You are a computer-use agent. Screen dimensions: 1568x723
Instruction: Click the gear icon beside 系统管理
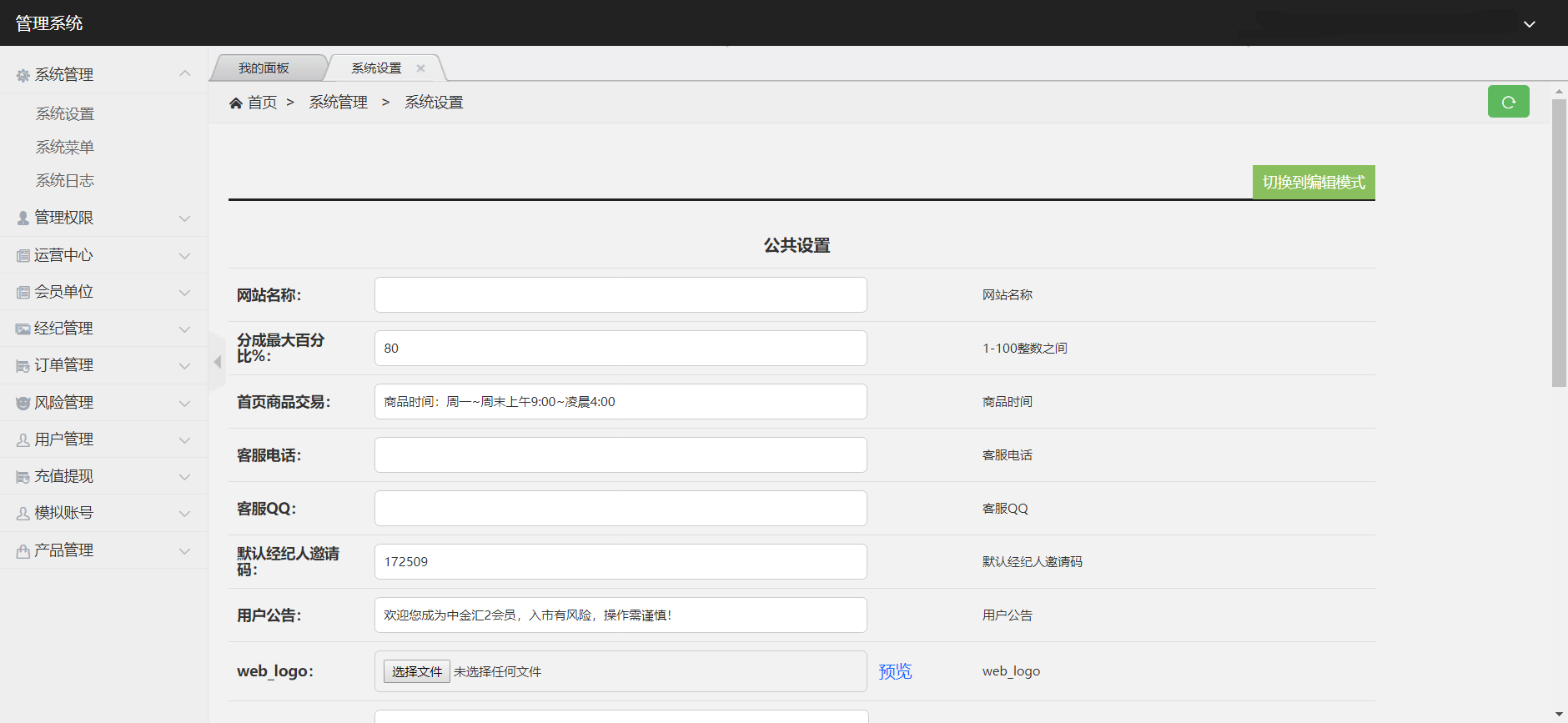coord(23,75)
